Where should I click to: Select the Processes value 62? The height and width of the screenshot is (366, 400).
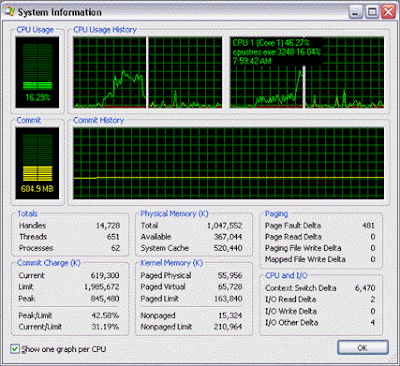116,248
